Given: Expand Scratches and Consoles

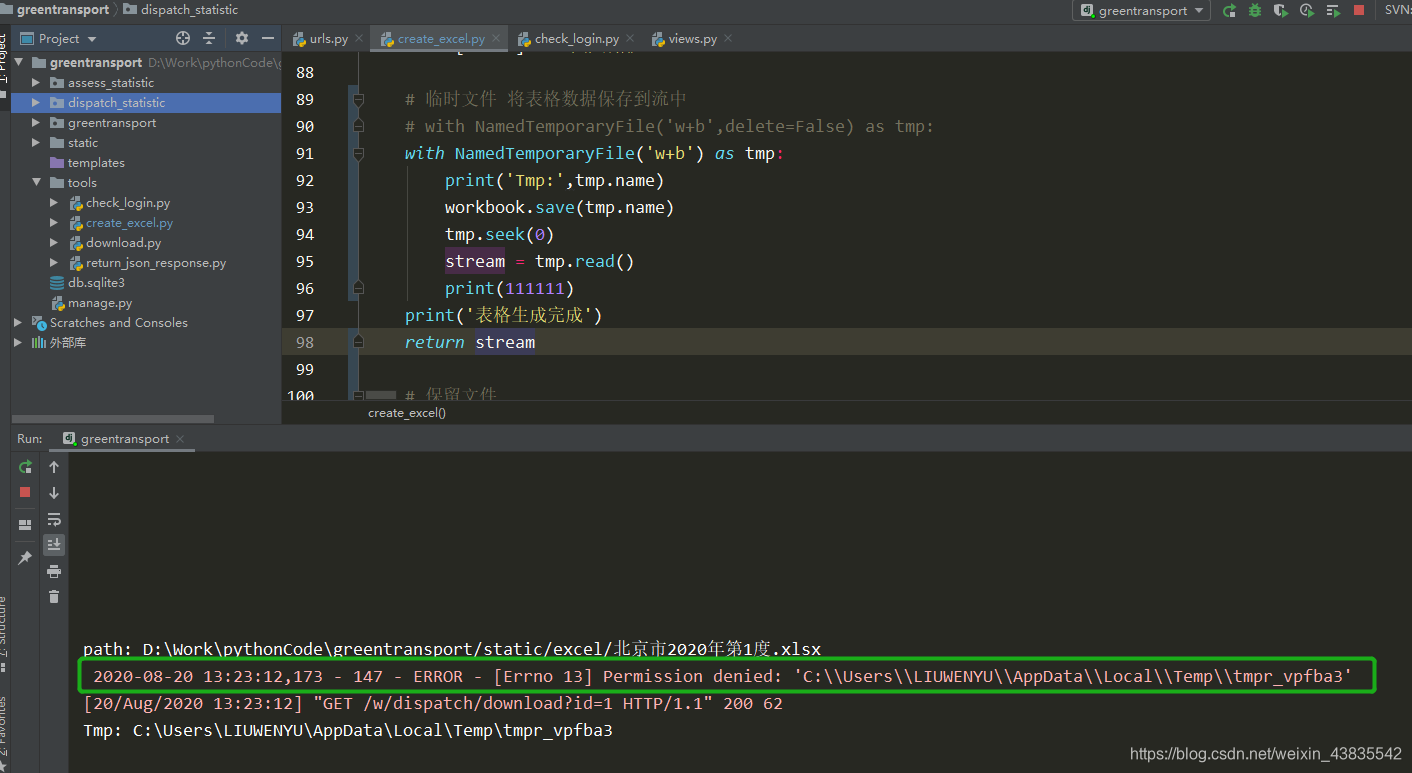Looking at the screenshot, I should (18, 322).
